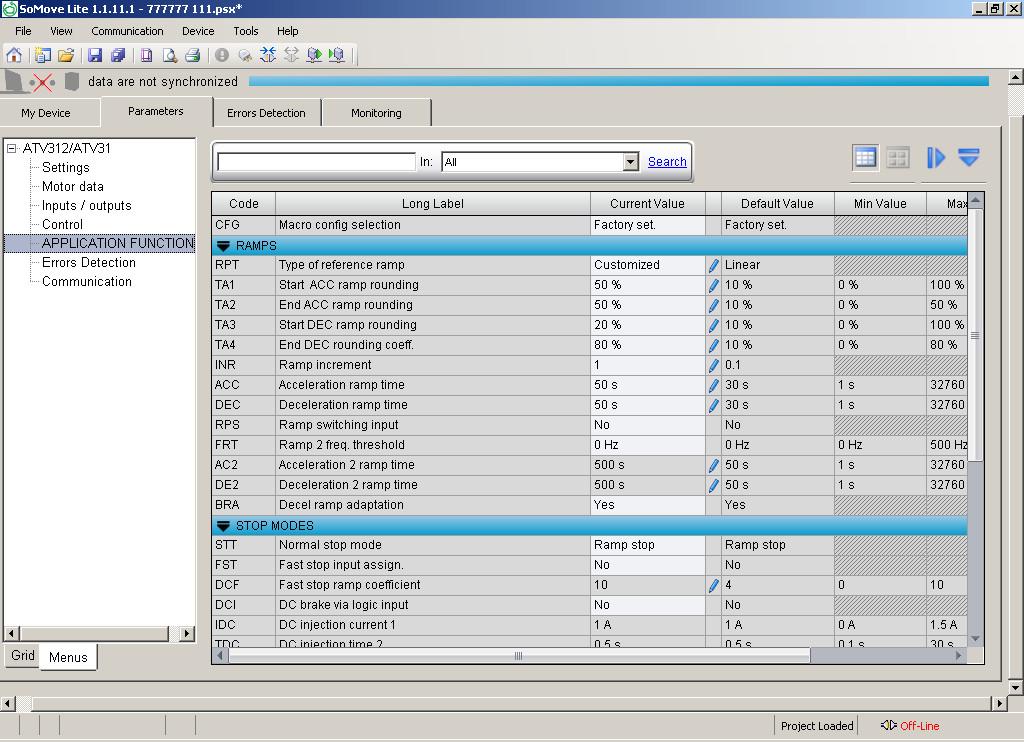Click the blue downward filter arrow icon
Viewport: 1024px width, 742px height.
tap(968, 157)
